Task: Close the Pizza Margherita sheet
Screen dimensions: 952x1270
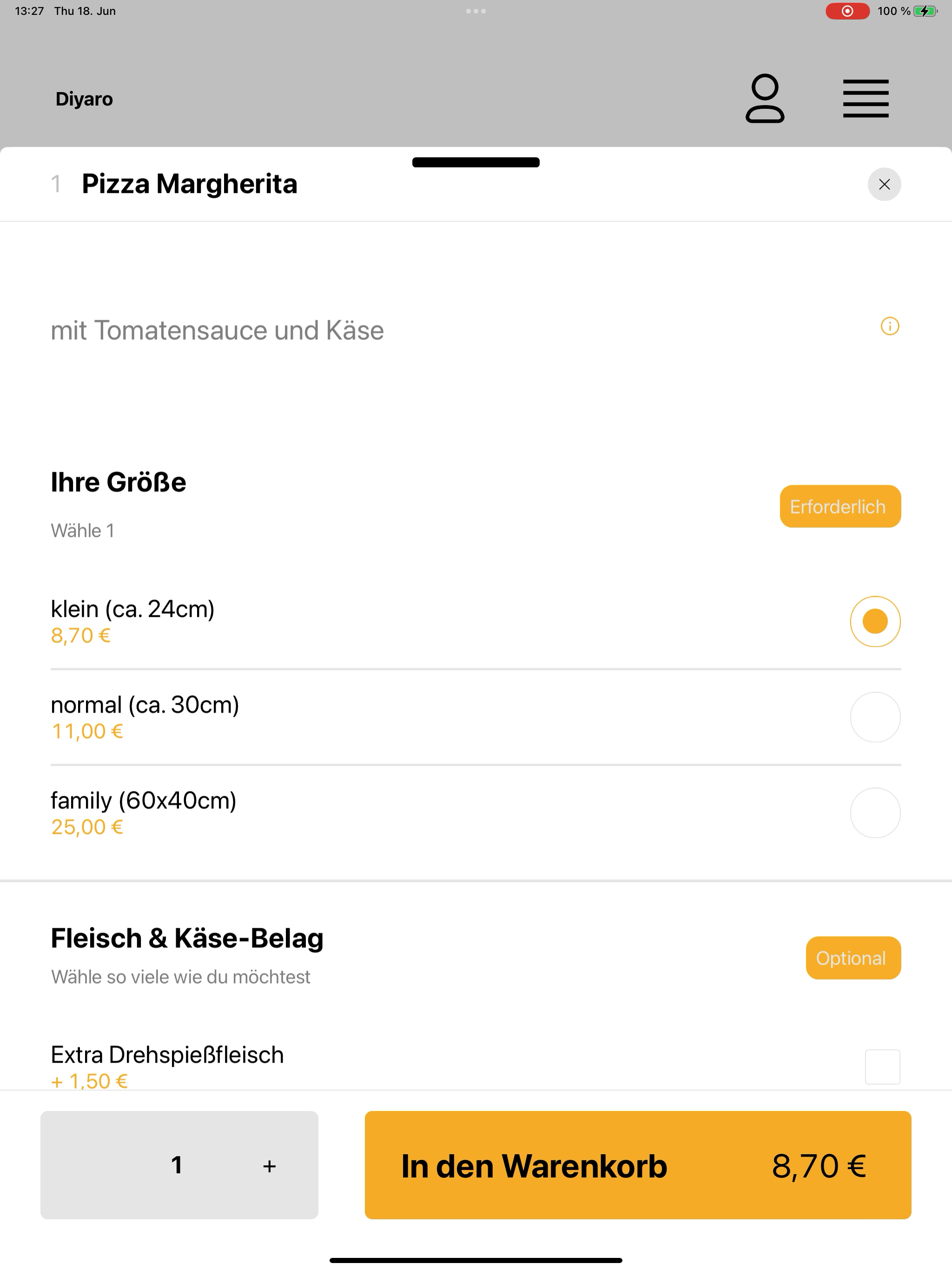Action: (884, 184)
